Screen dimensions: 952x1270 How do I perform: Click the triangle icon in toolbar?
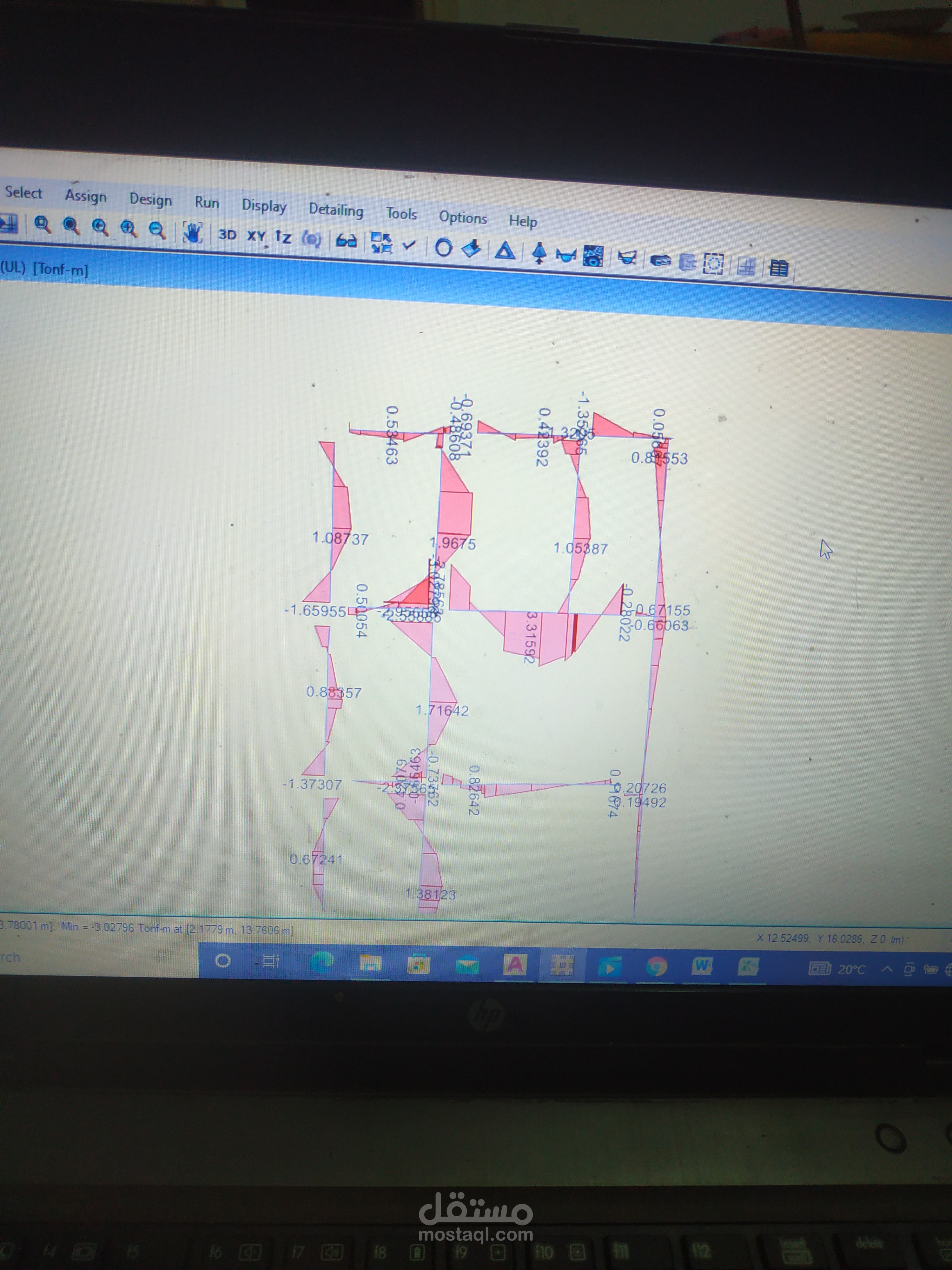click(505, 251)
